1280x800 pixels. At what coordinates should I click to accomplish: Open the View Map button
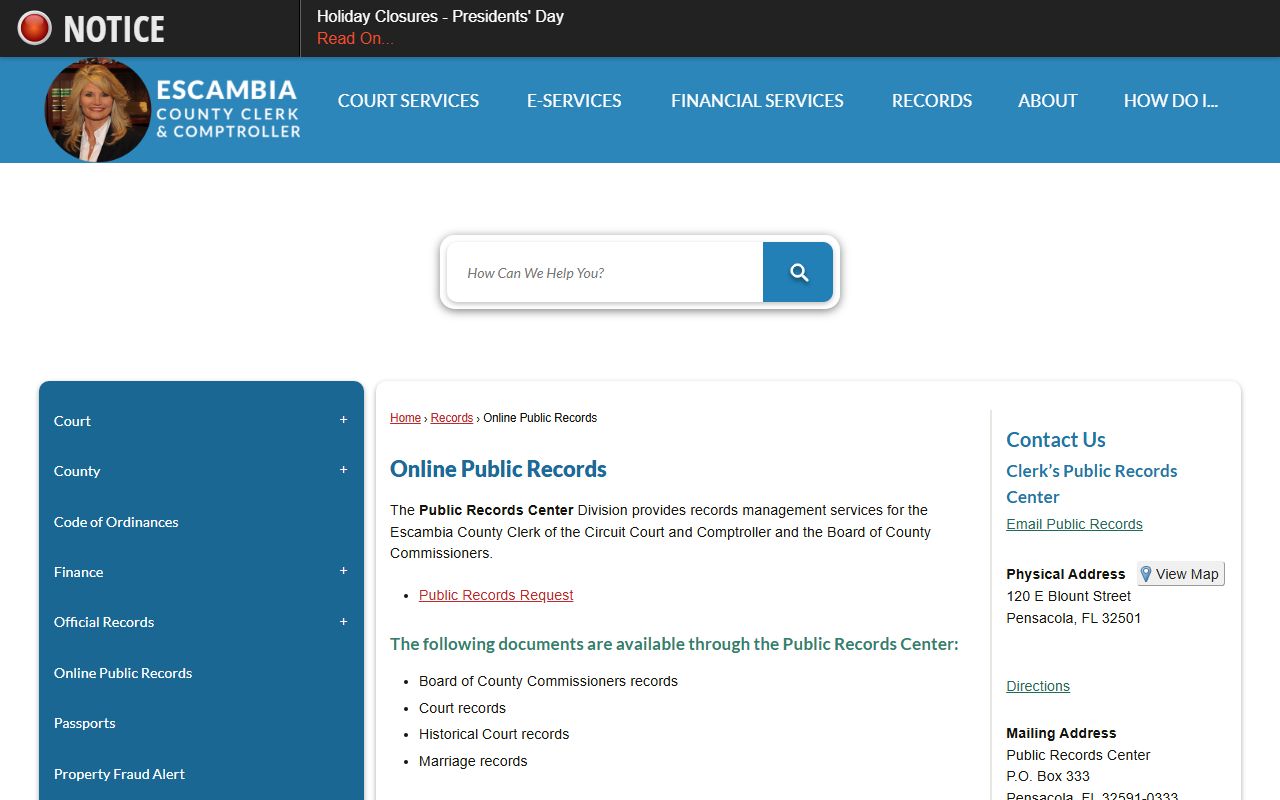click(x=1181, y=574)
